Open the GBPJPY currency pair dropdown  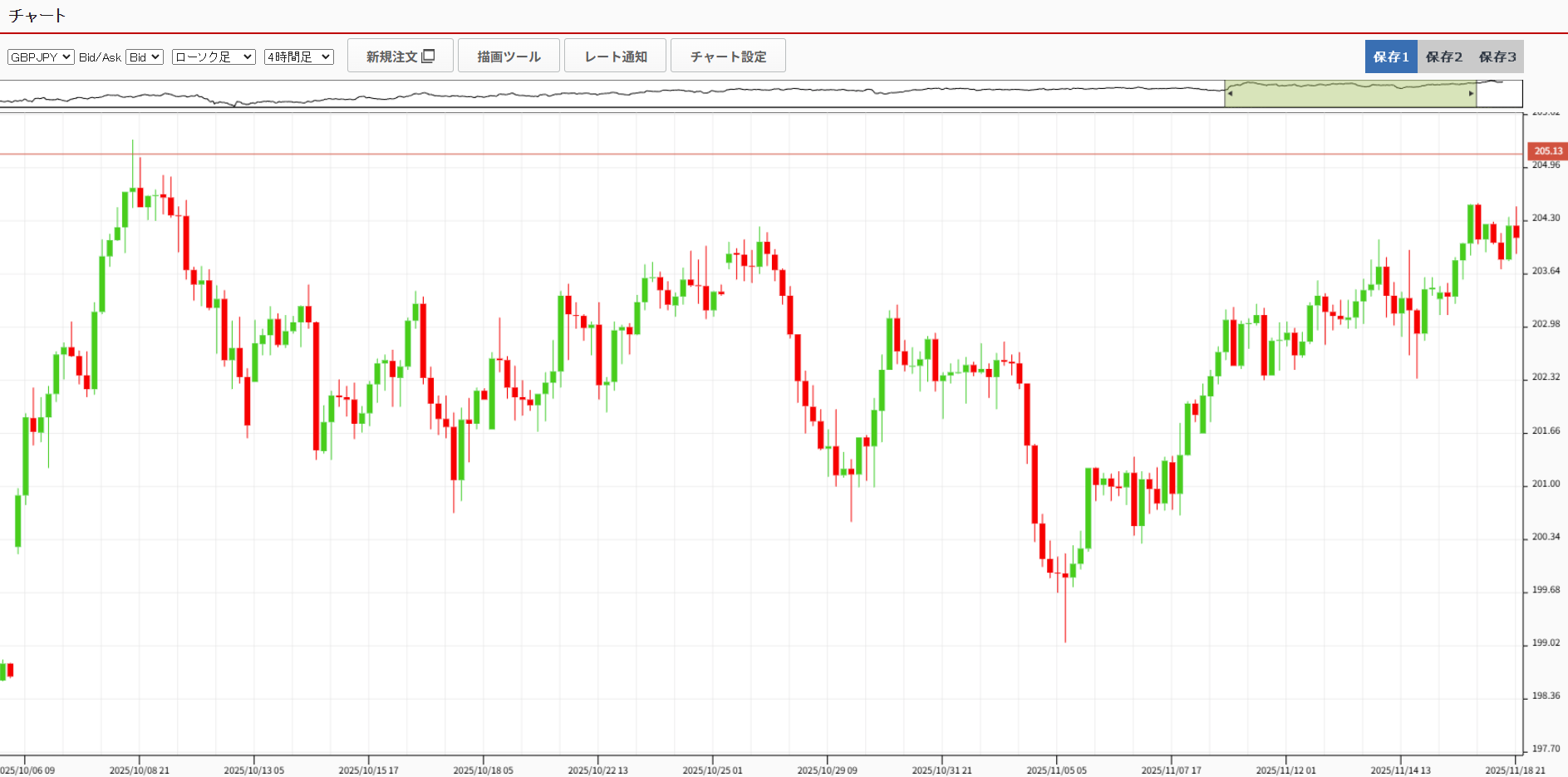(41, 57)
